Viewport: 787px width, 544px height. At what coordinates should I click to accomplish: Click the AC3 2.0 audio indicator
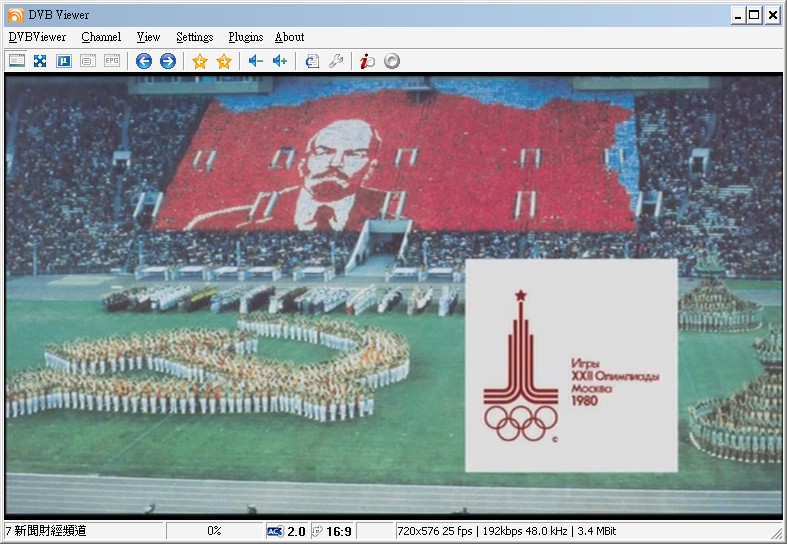click(286, 531)
